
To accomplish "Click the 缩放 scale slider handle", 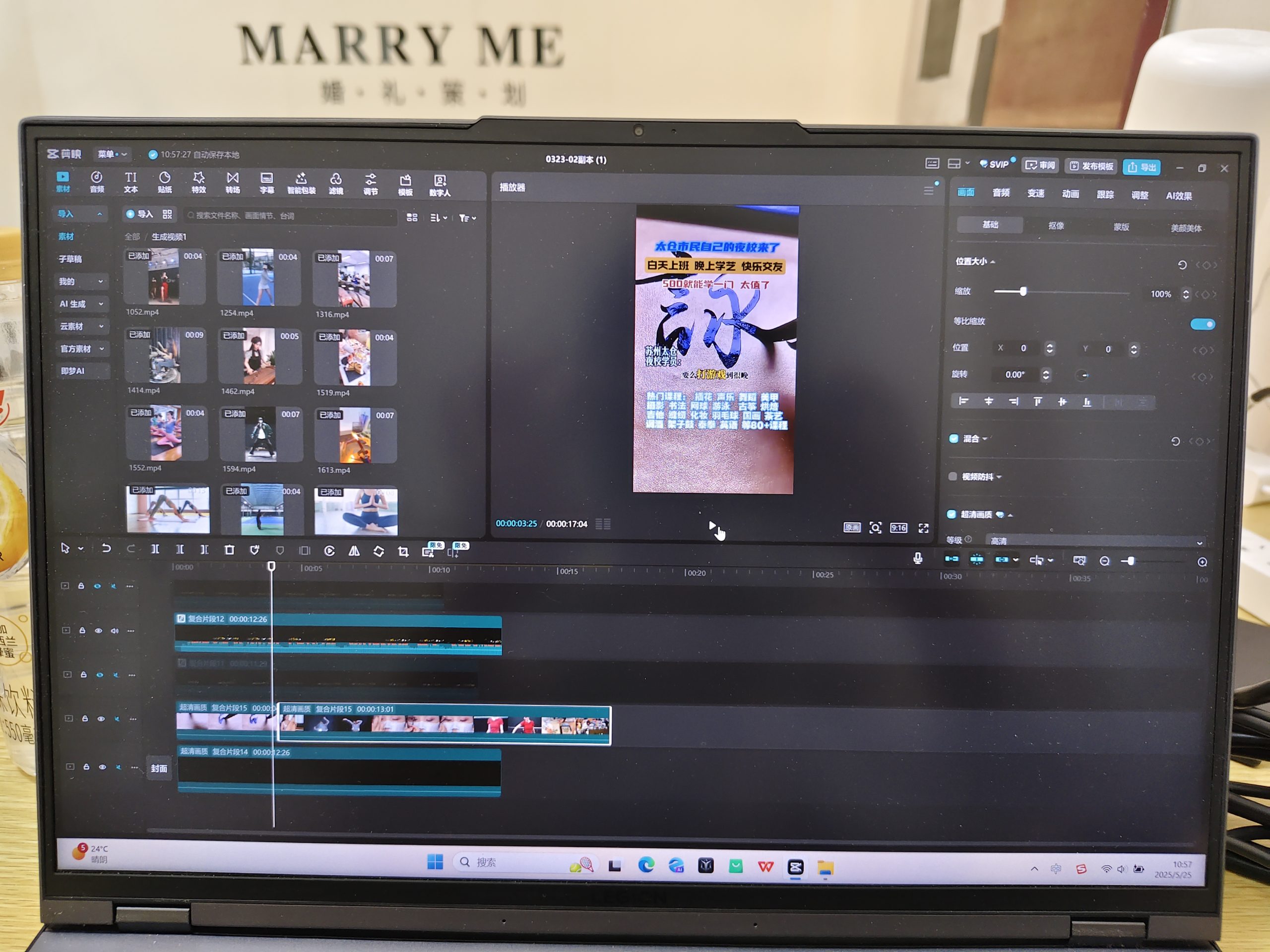I will 1023,292.
